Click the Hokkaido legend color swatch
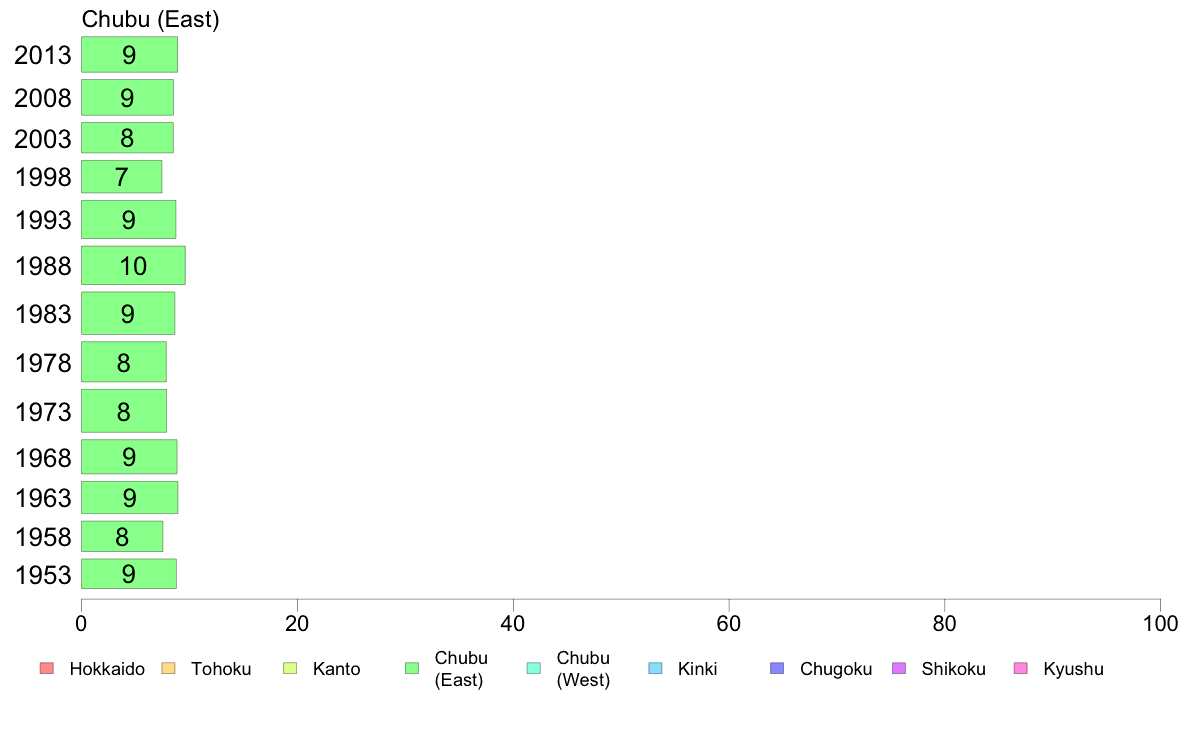The width and height of the screenshot is (1188, 736). 46,669
